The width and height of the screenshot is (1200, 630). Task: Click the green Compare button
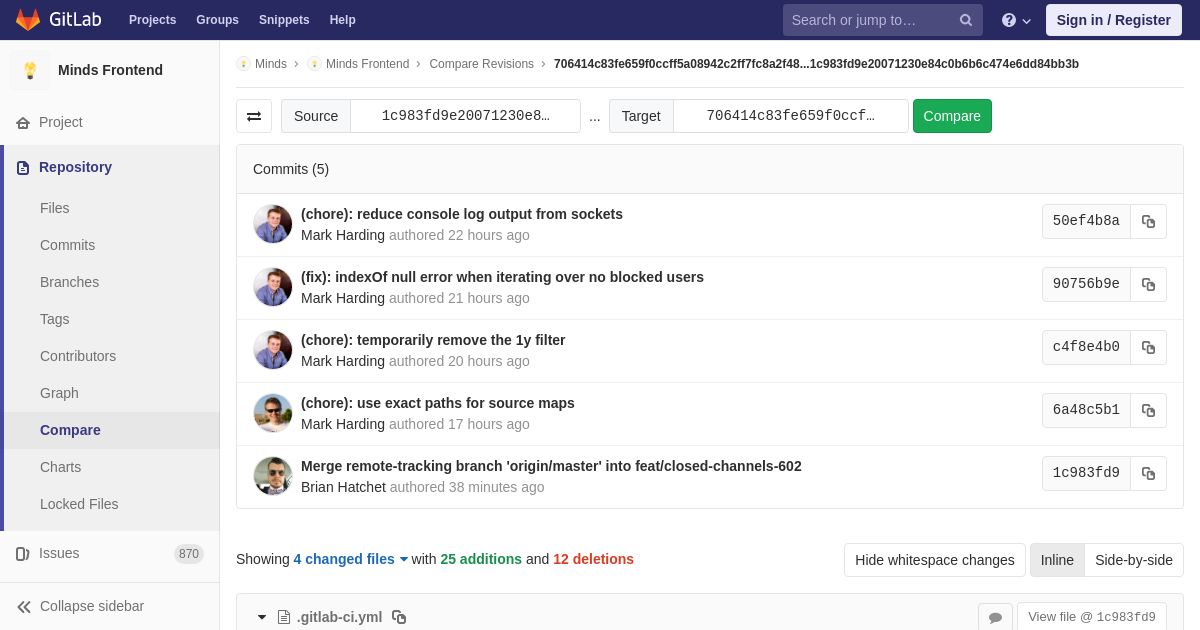coord(952,116)
